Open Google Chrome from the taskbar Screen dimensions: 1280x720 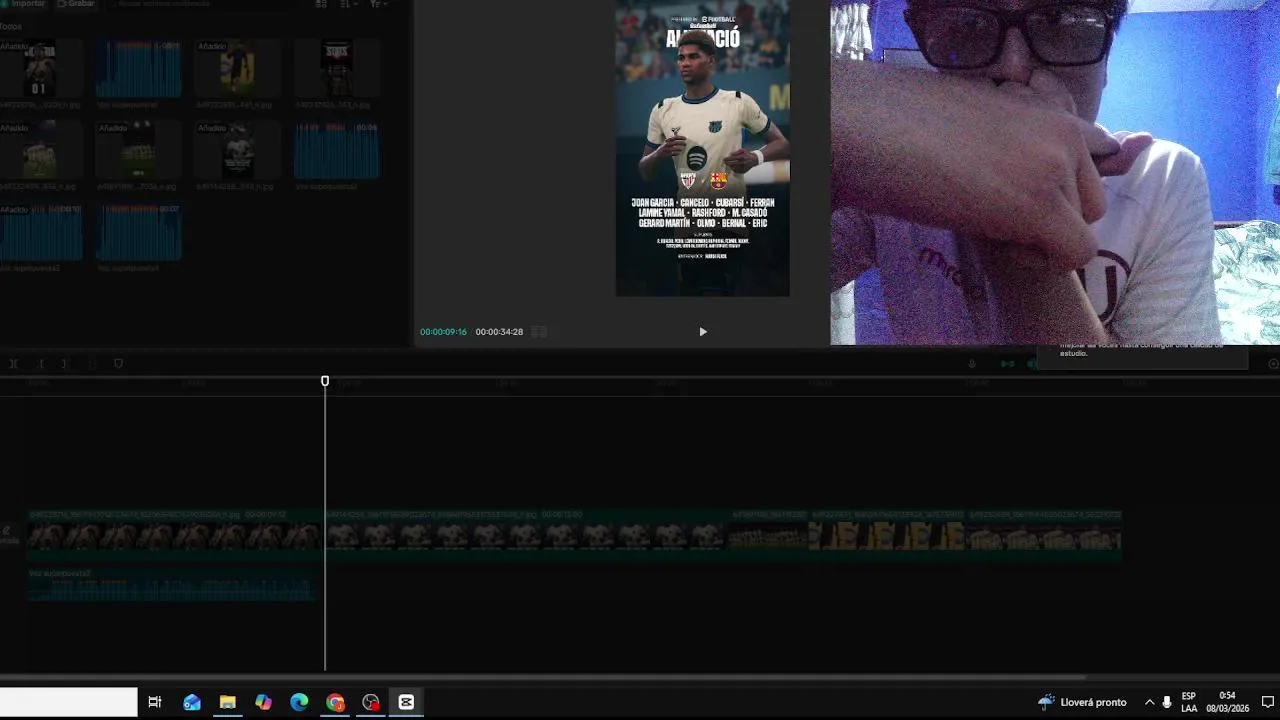click(x=335, y=702)
